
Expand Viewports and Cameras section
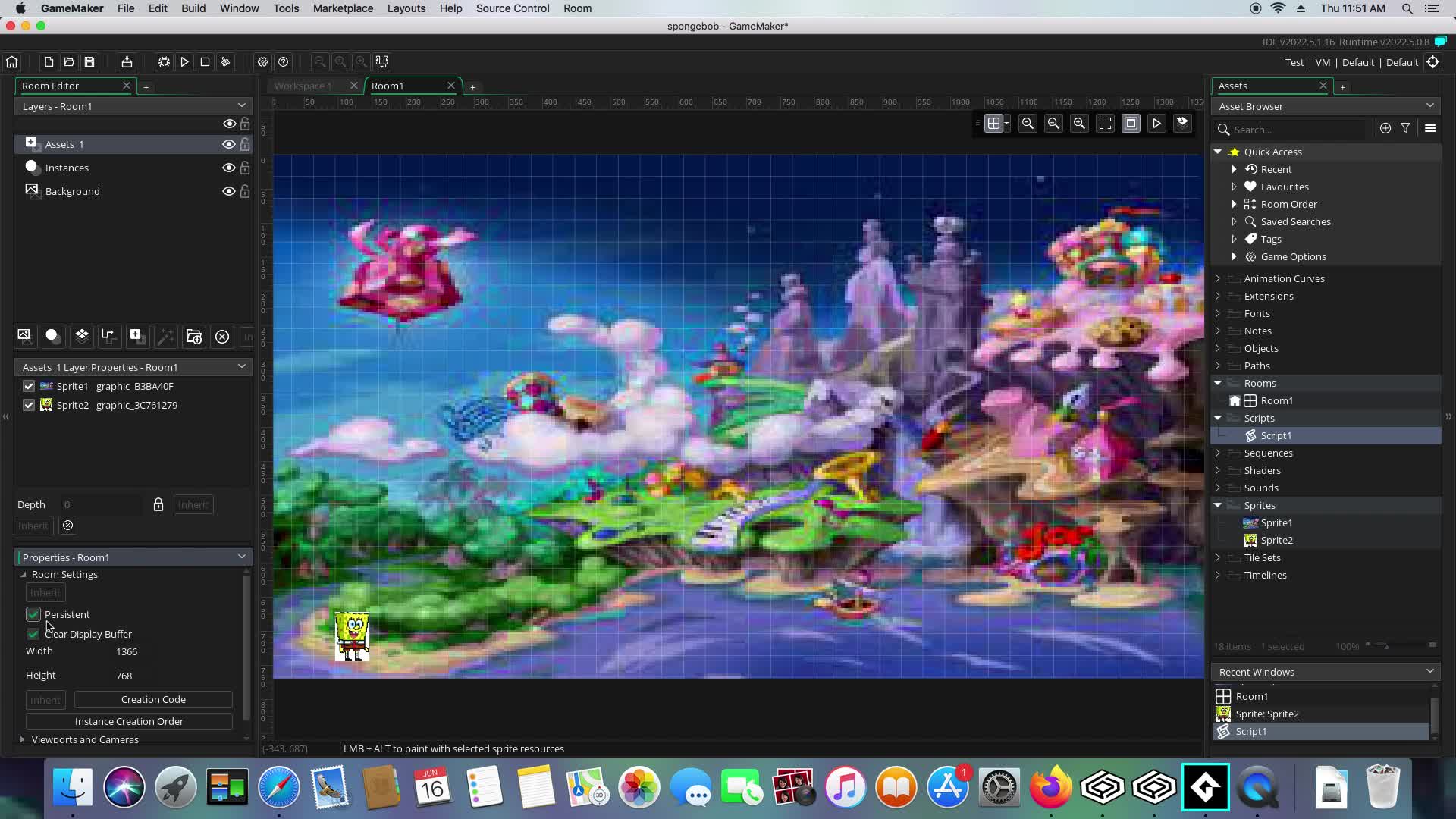[x=22, y=739]
